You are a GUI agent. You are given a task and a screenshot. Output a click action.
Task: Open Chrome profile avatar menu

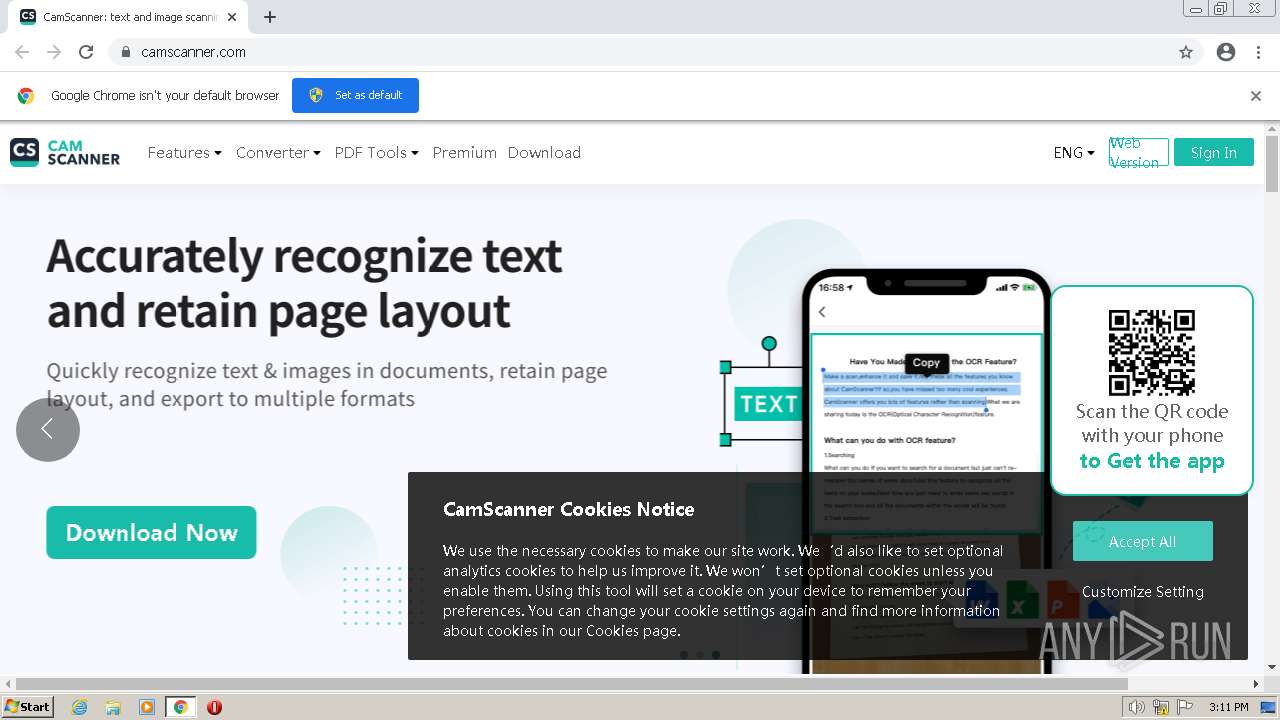(1226, 52)
